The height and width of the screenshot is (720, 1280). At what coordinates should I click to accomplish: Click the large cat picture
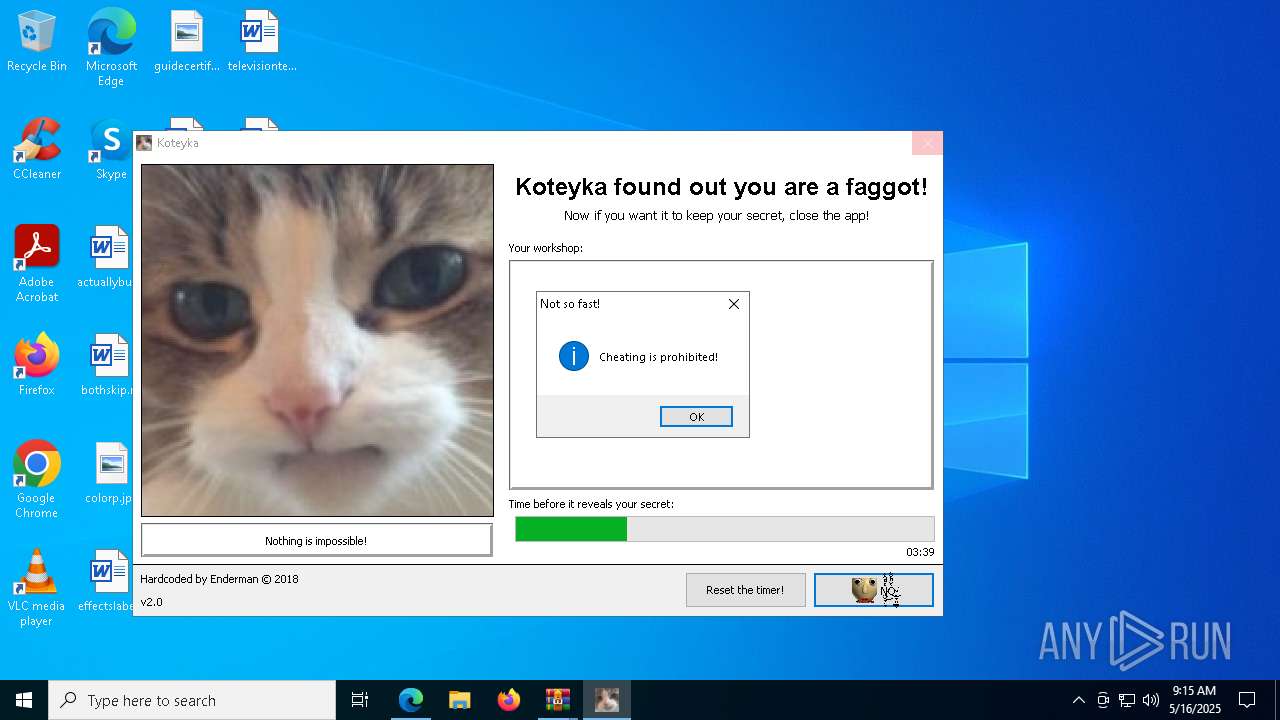(x=317, y=340)
